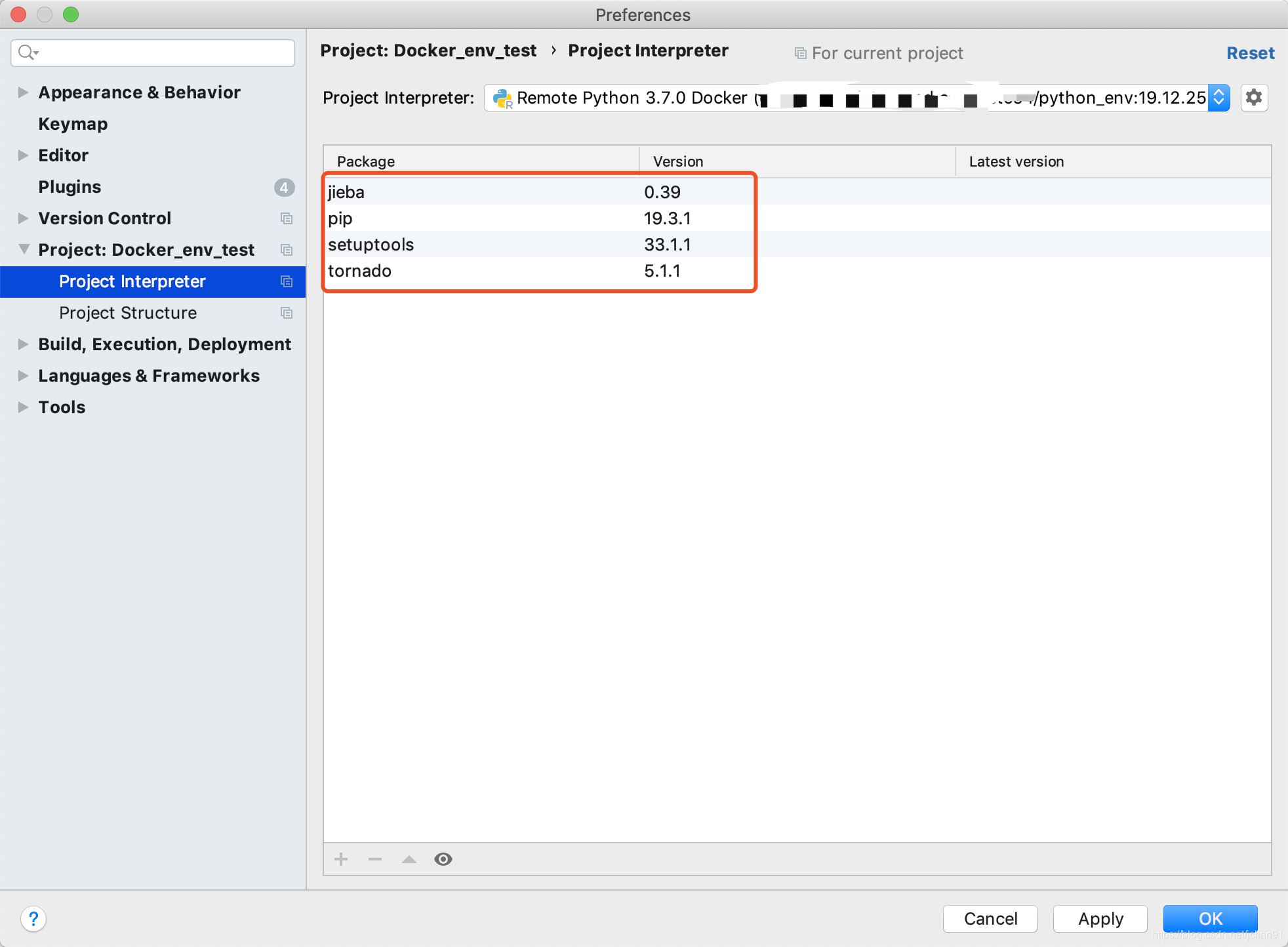Expand Appearance & Behavior section
The image size is (1288, 947).
tap(23, 92)
